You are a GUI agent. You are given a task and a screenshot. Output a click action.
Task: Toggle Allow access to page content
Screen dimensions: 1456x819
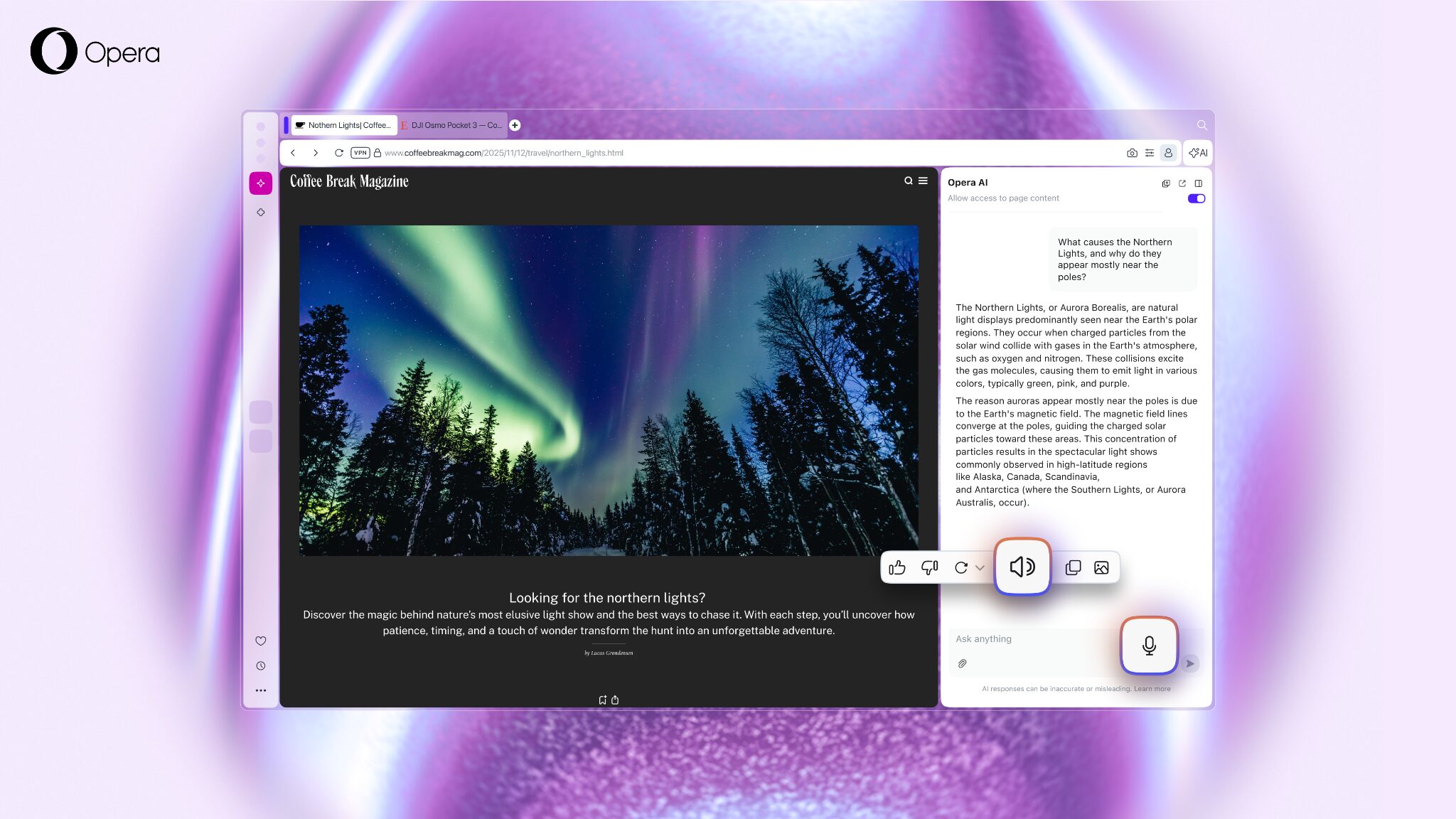1196,198
